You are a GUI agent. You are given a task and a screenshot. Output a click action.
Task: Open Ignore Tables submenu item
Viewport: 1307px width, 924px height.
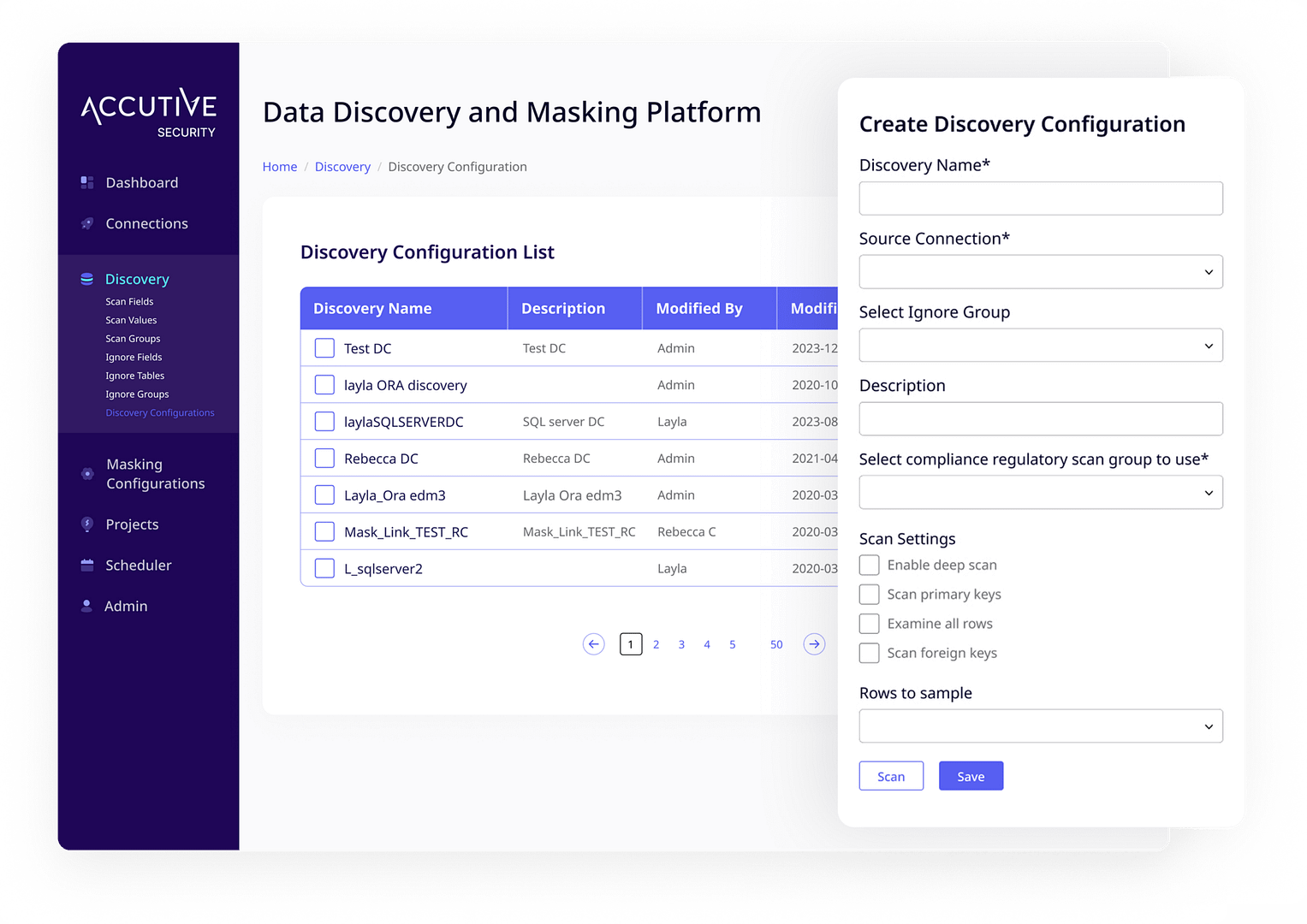click(x=134, y=376)
